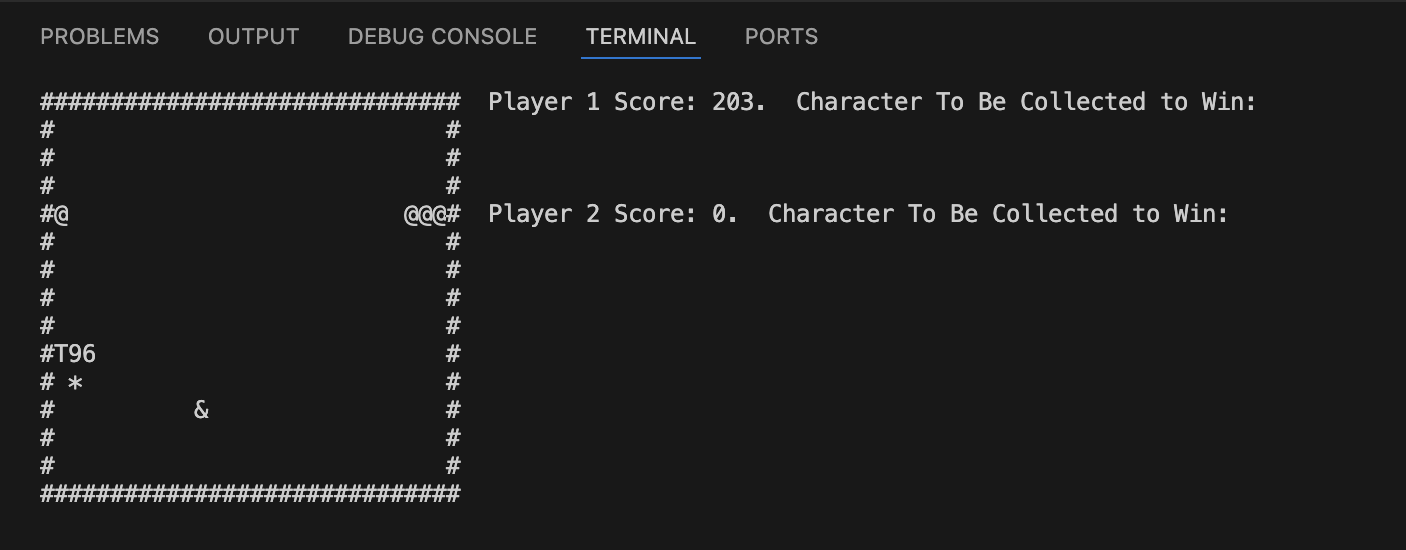
Task: Click the score value 0 for Player 2
Action: (x=719, y=214)
